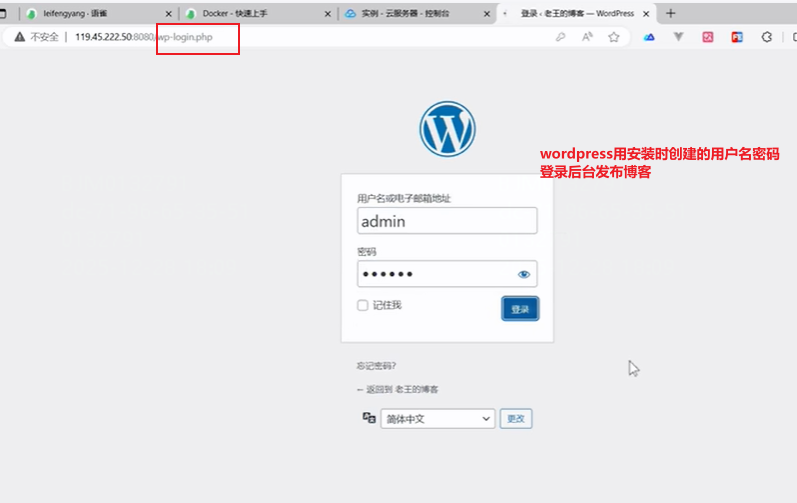Close the WordPress login tab

click(646, 14)
